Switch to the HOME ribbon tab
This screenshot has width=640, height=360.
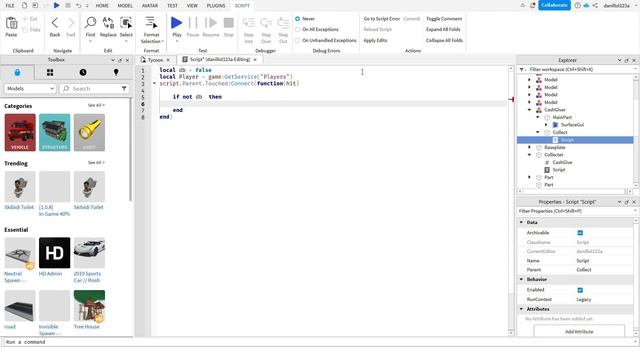pos(102,6)
